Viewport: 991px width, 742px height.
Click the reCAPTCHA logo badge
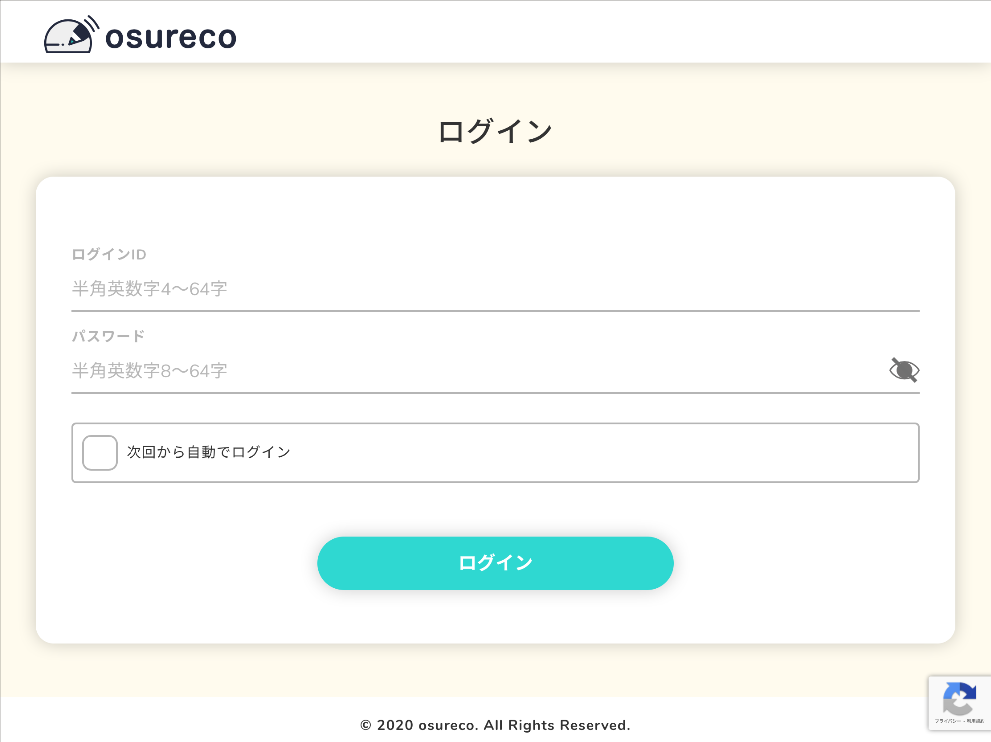[x=959, y=698]
